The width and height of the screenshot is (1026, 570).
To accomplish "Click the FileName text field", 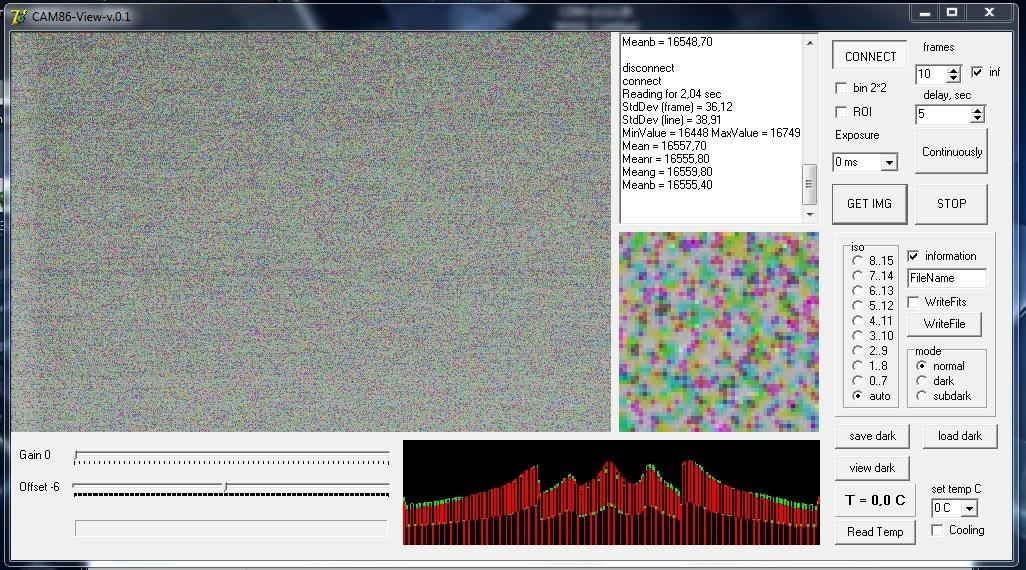I will pos(946,278).
